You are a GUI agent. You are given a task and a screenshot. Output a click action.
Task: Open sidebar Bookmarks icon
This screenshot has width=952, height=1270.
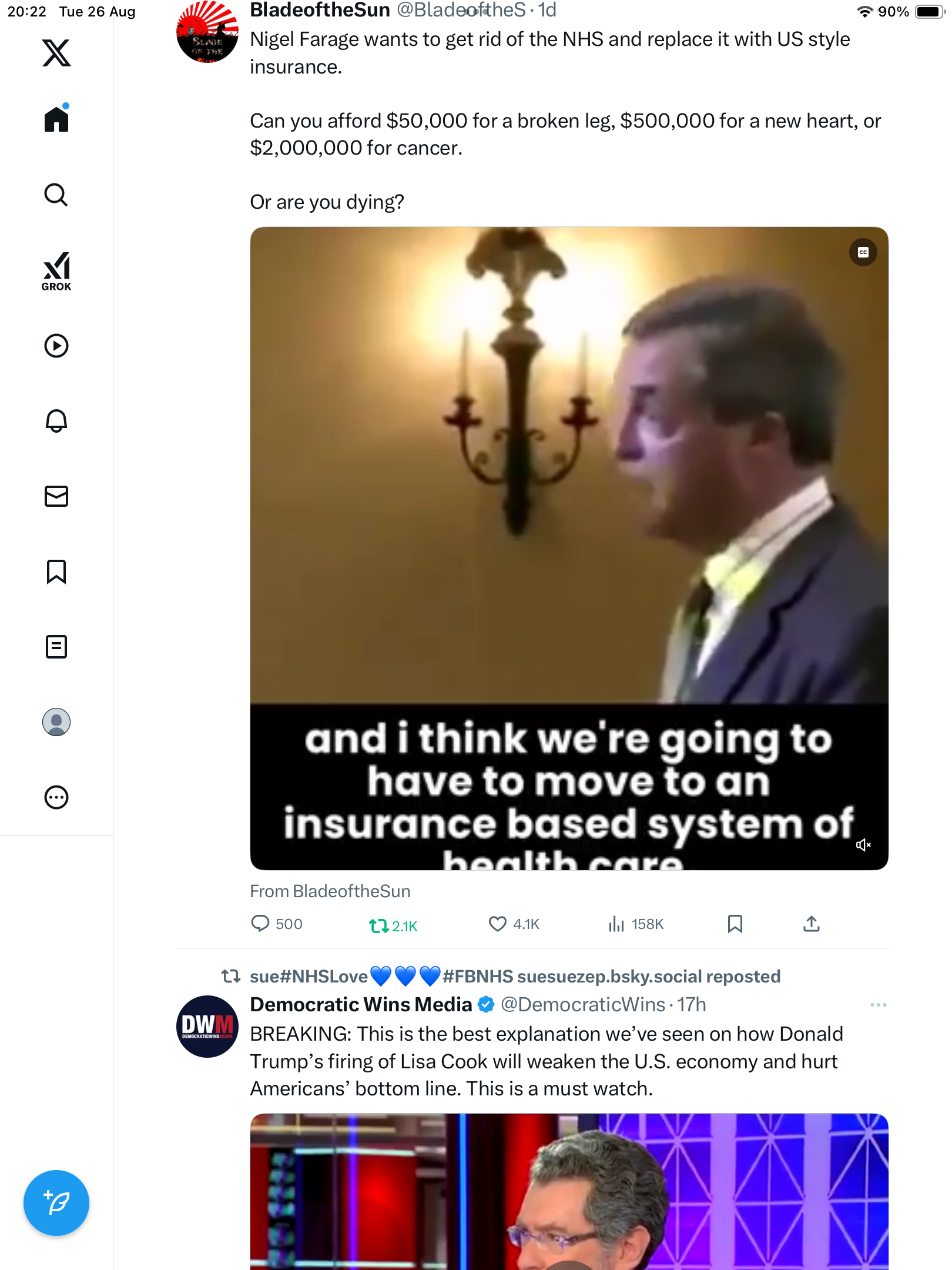tap(56, 571)
